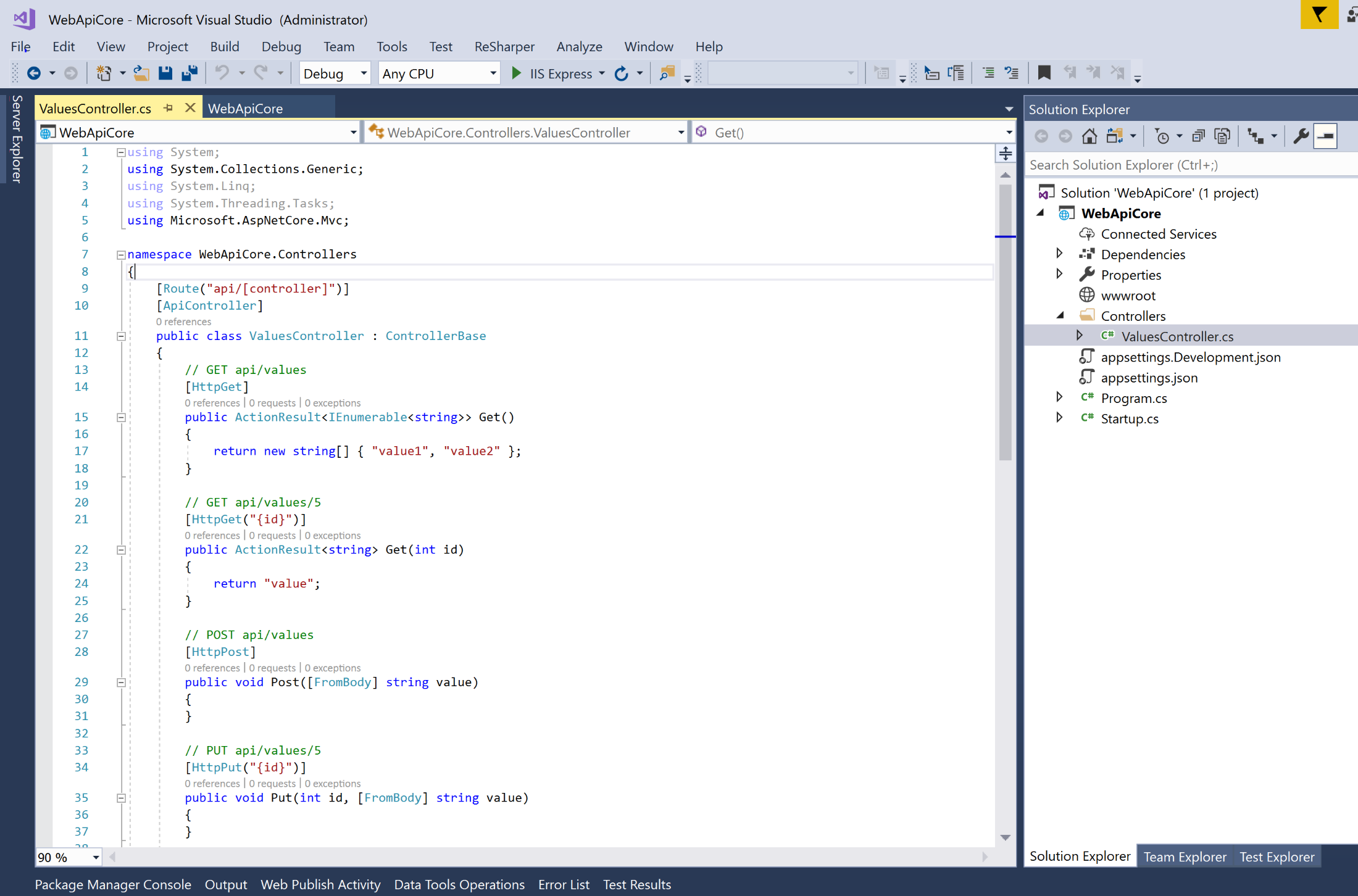Screen dimensions: 1358x896
Task: Open the 90 % zoom level dropdown
Action: tap(69, 857)
